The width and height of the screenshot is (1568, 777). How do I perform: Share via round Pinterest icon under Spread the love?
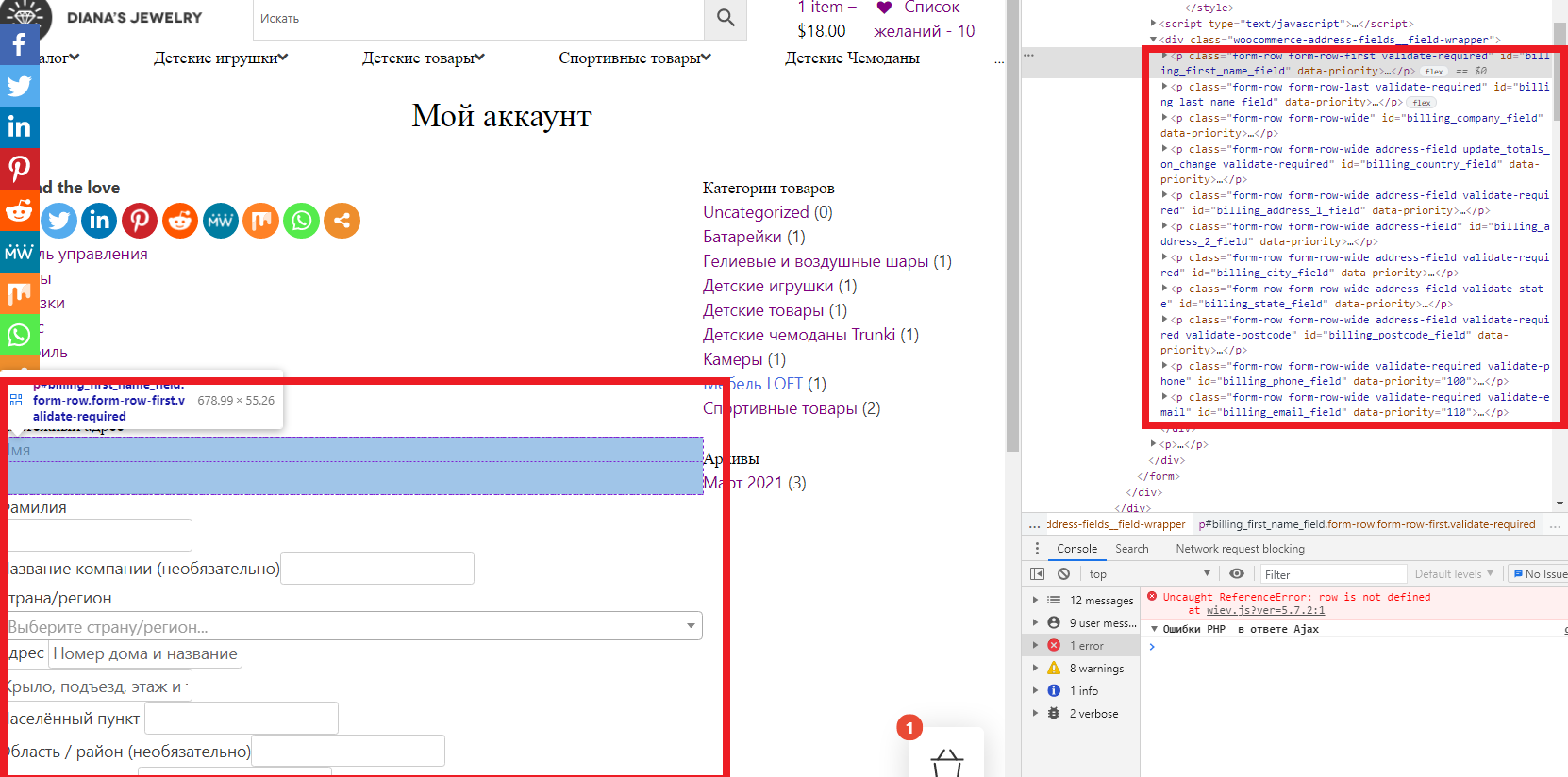pyautogui.click(x=140, y=221)
